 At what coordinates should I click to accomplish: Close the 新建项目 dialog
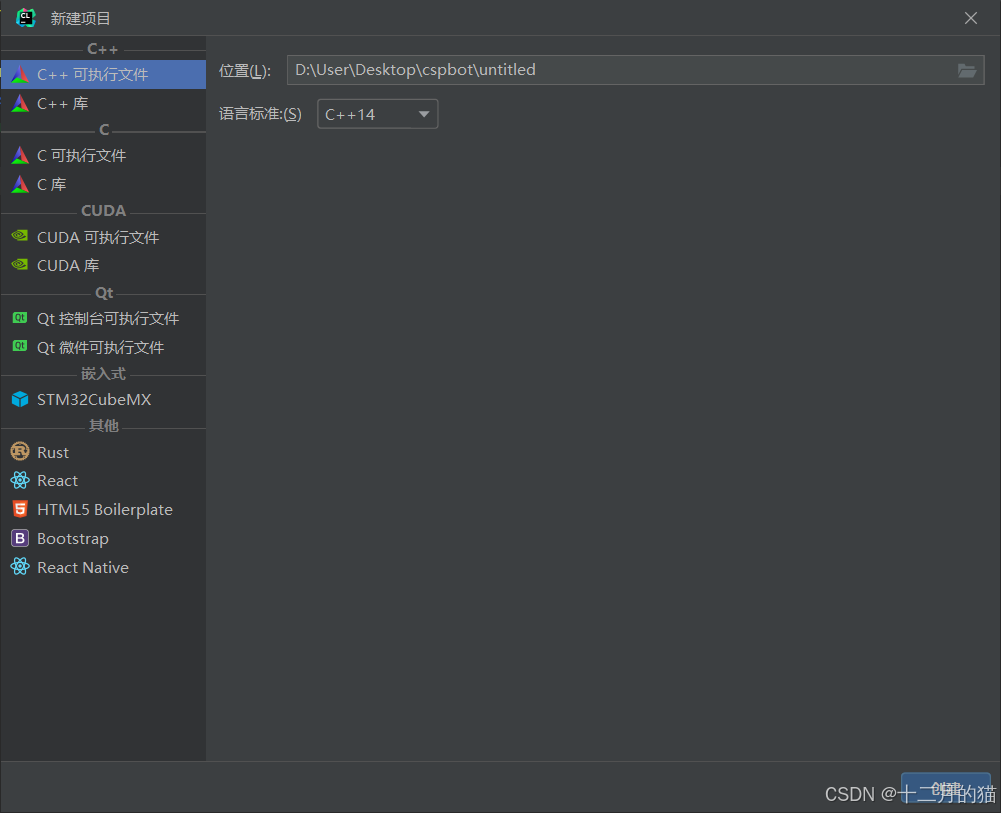point(970,18)
